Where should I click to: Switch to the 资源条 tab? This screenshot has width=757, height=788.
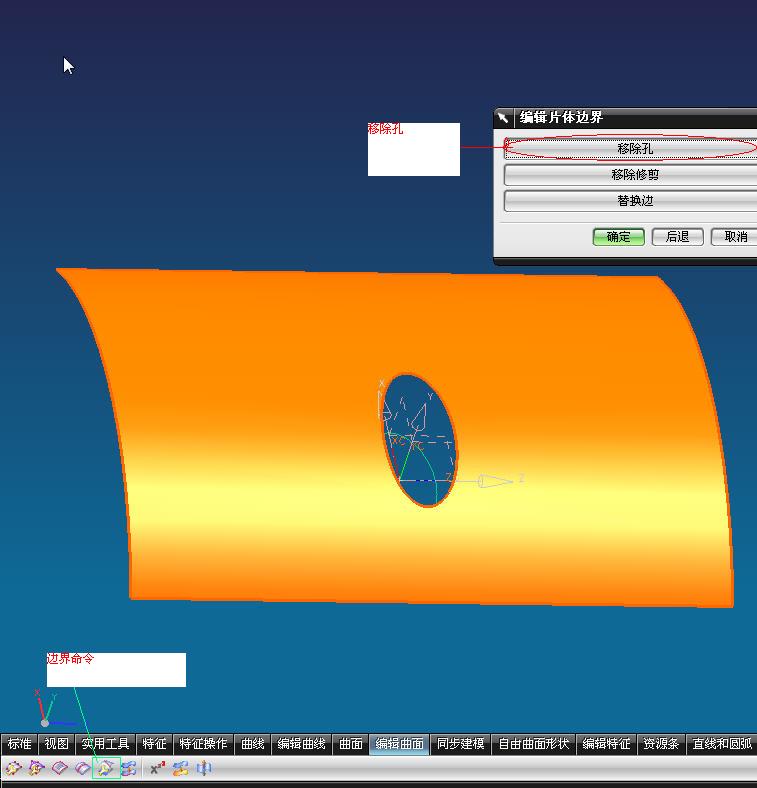(x=661, y=744)
